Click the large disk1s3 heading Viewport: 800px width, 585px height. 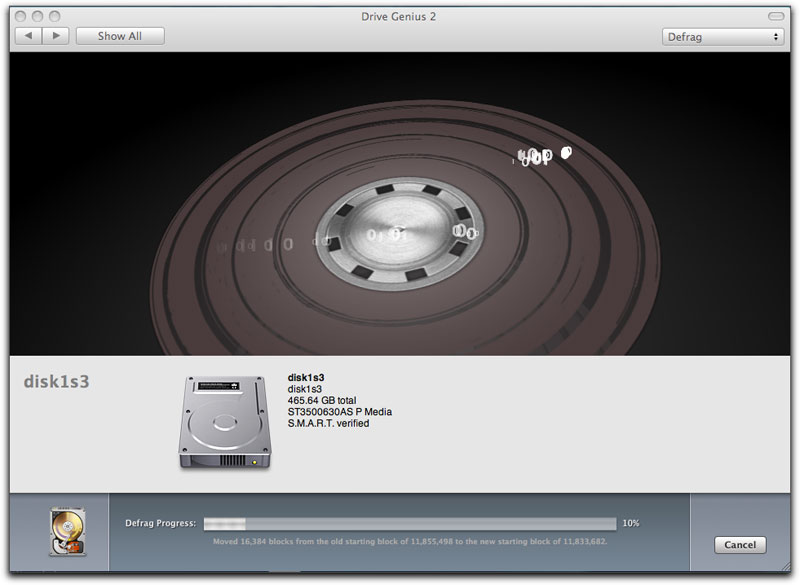point(56,381)
